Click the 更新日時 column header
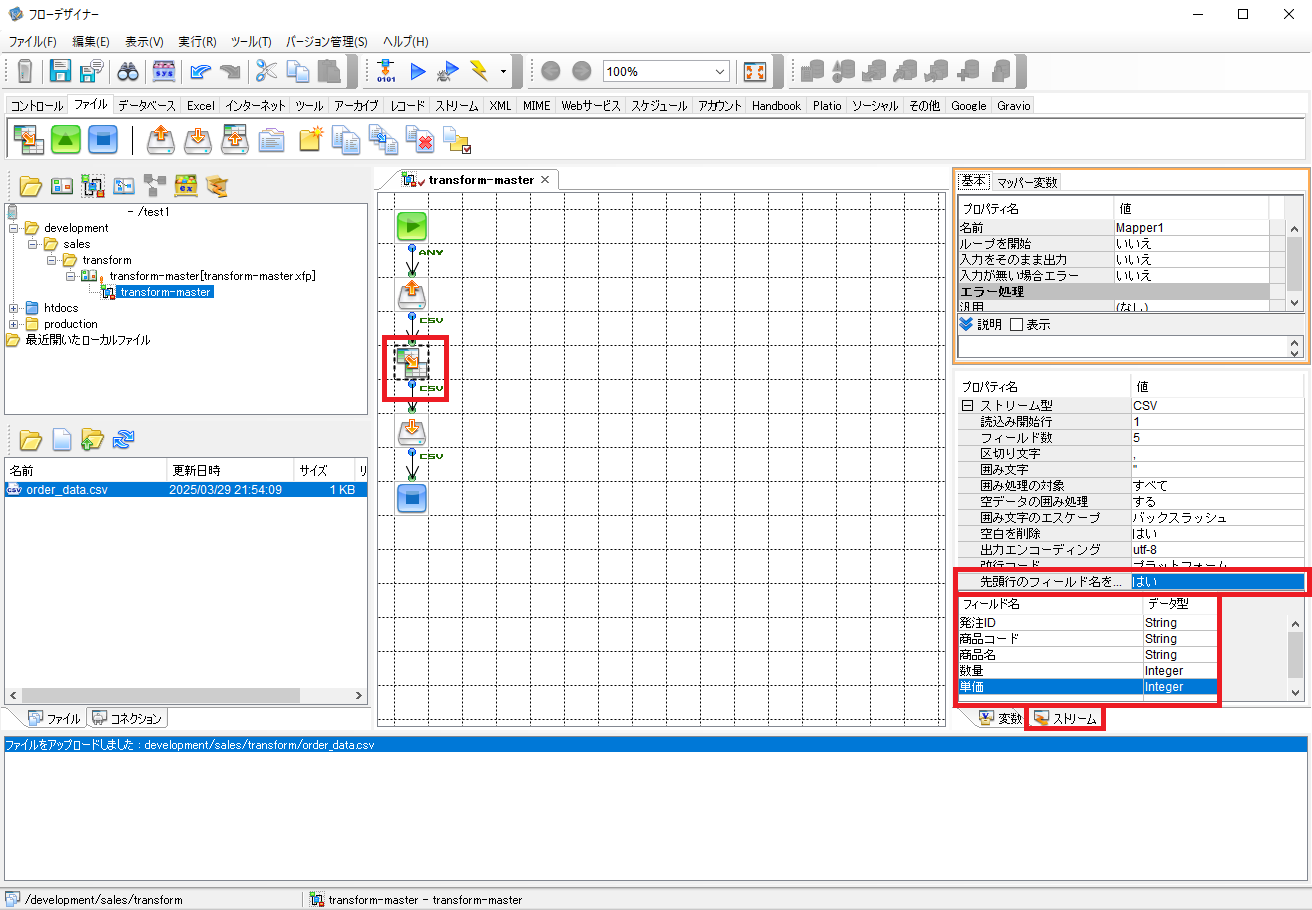Viewport: 1312px width, 910px height. [x=230, y=470]
